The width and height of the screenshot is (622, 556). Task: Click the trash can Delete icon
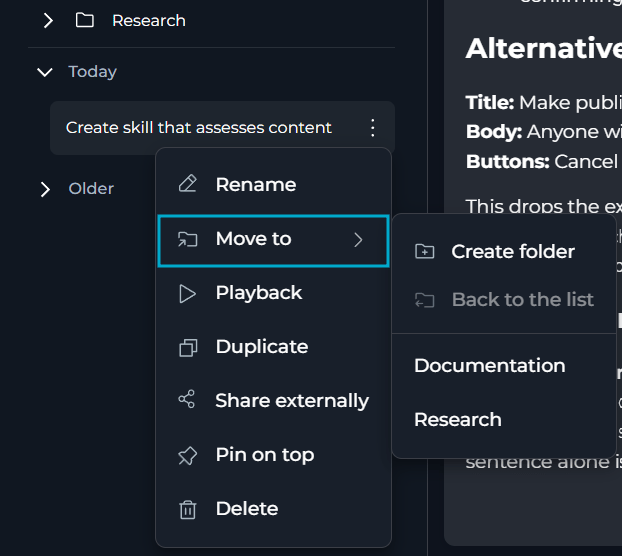click(x=188, y=510)
